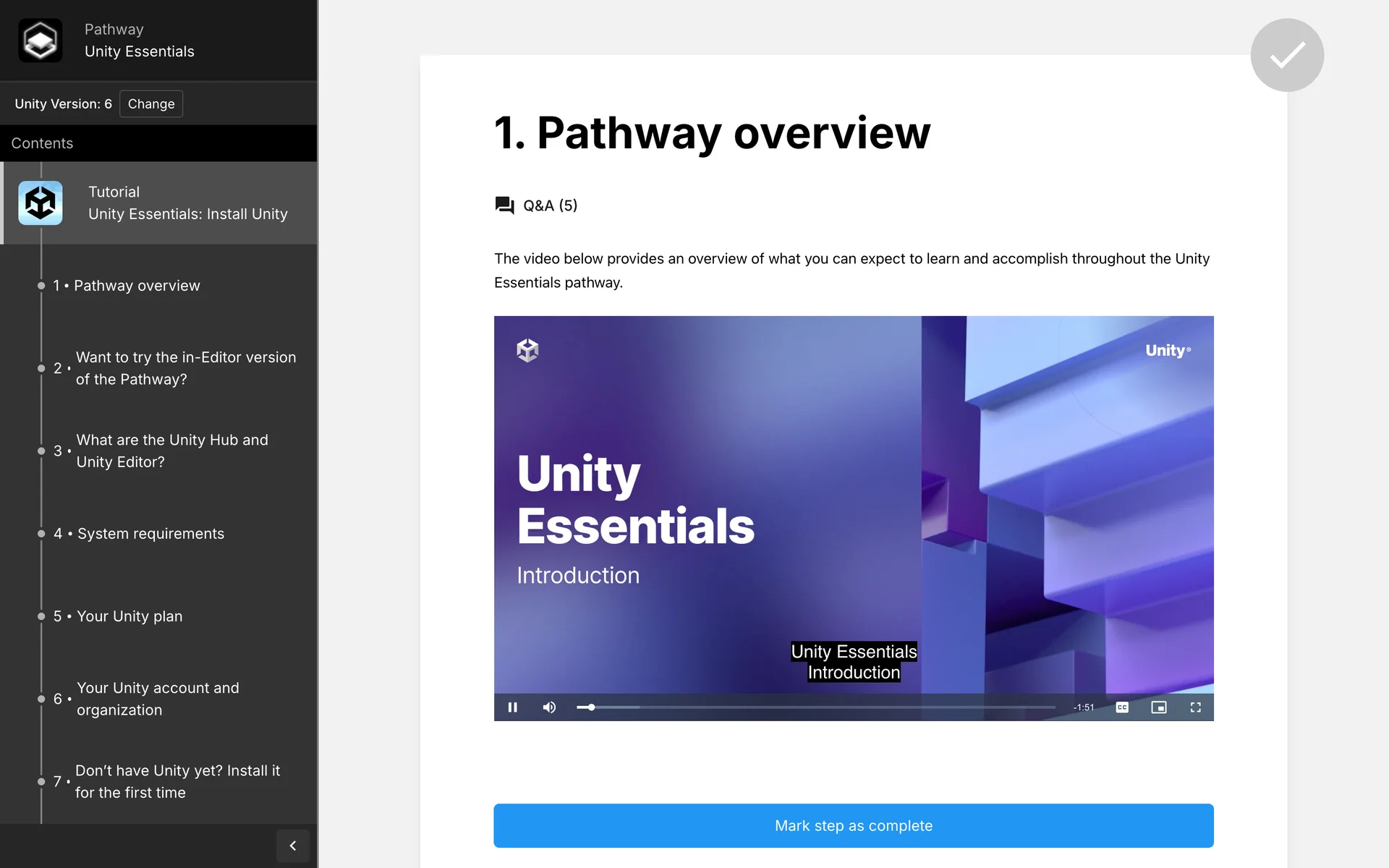
Task: Open step 1 Pathway overview
Action: 137,286
